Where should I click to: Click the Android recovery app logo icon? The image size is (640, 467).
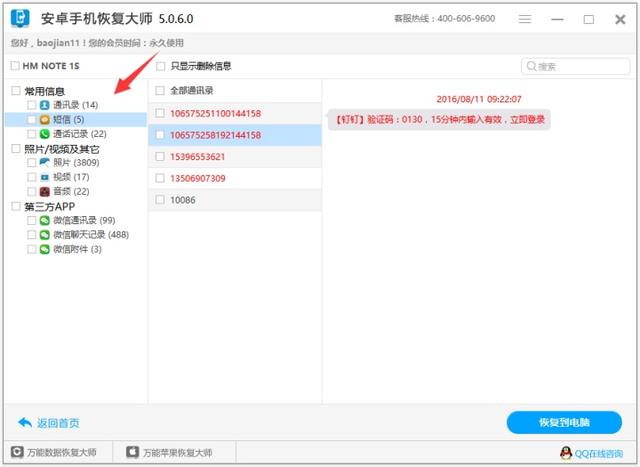[20, 18]
